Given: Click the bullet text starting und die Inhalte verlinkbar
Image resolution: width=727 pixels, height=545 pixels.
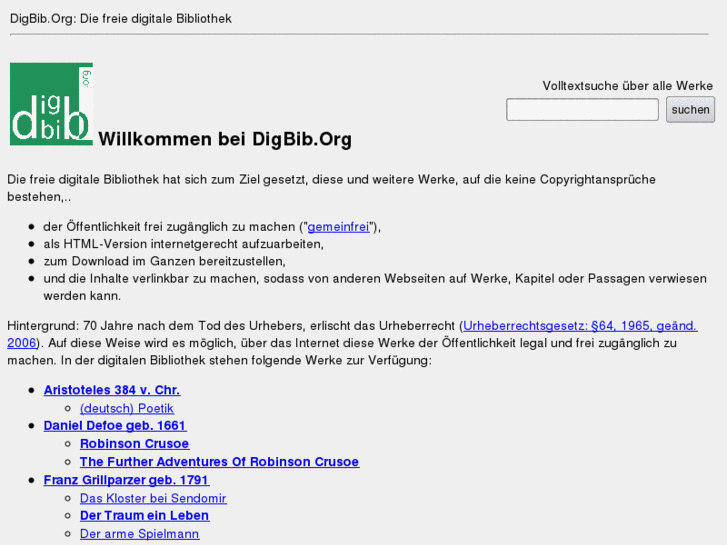Looking at the screenshot, I should coord(375,287).
